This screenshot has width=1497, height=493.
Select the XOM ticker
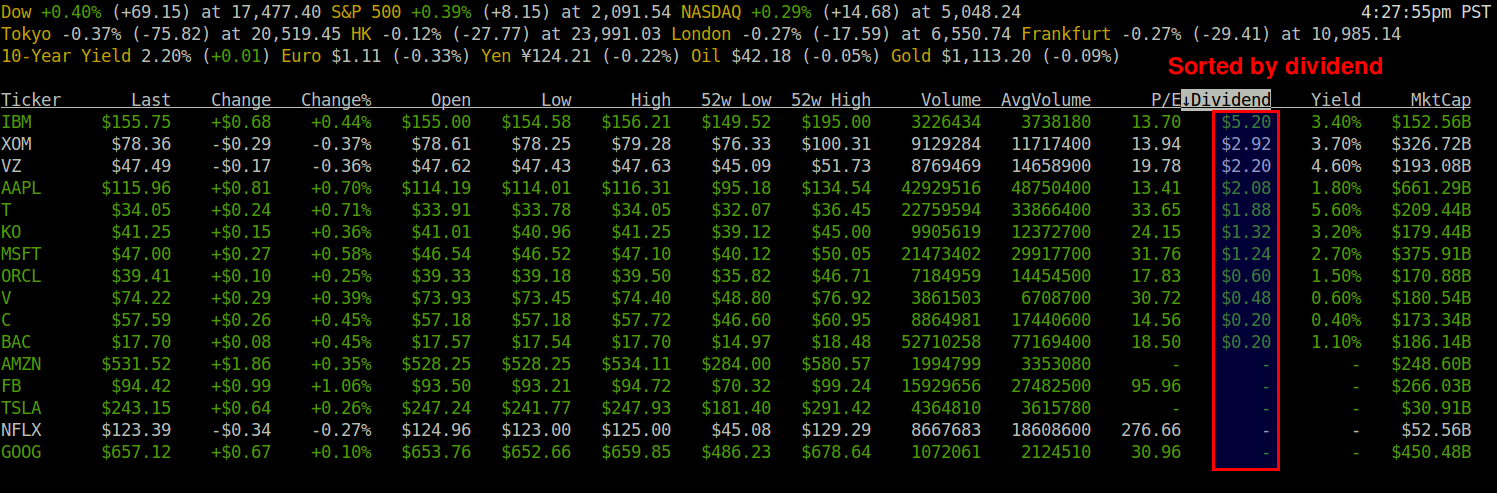click(16, 144)
